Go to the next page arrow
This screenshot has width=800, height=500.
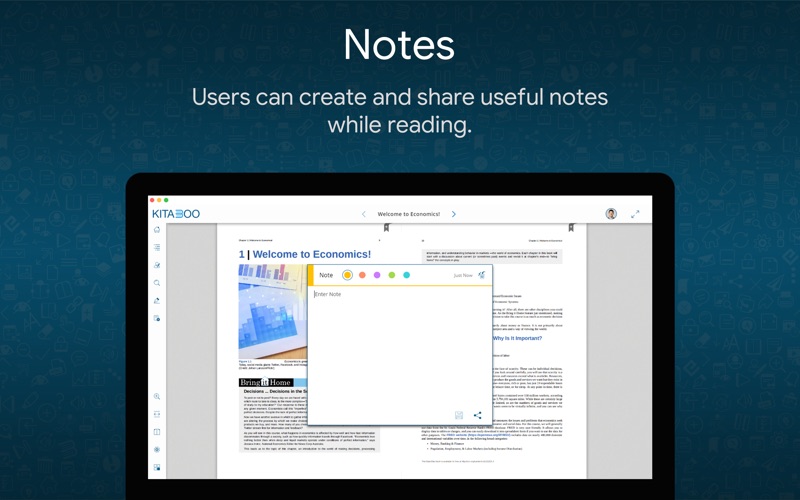click(x=454, y=214)
